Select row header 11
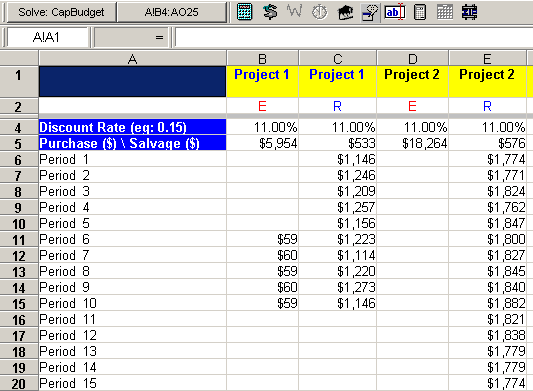Screen dimensions: 533x391 (19, 239)
